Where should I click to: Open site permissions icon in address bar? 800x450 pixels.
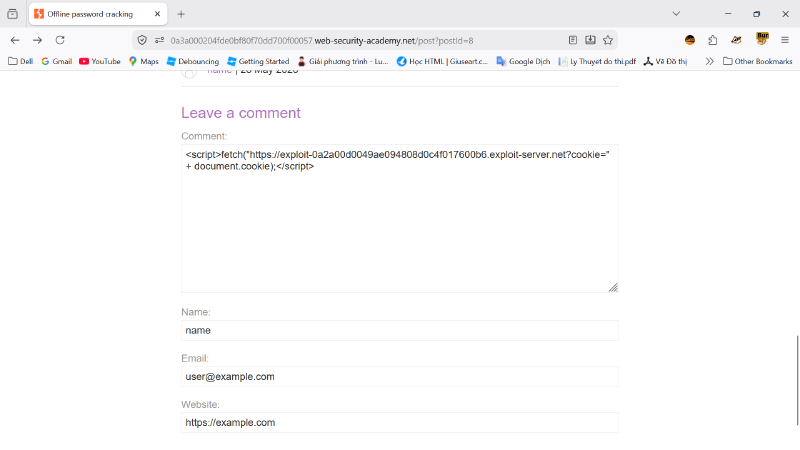(160, 40)
